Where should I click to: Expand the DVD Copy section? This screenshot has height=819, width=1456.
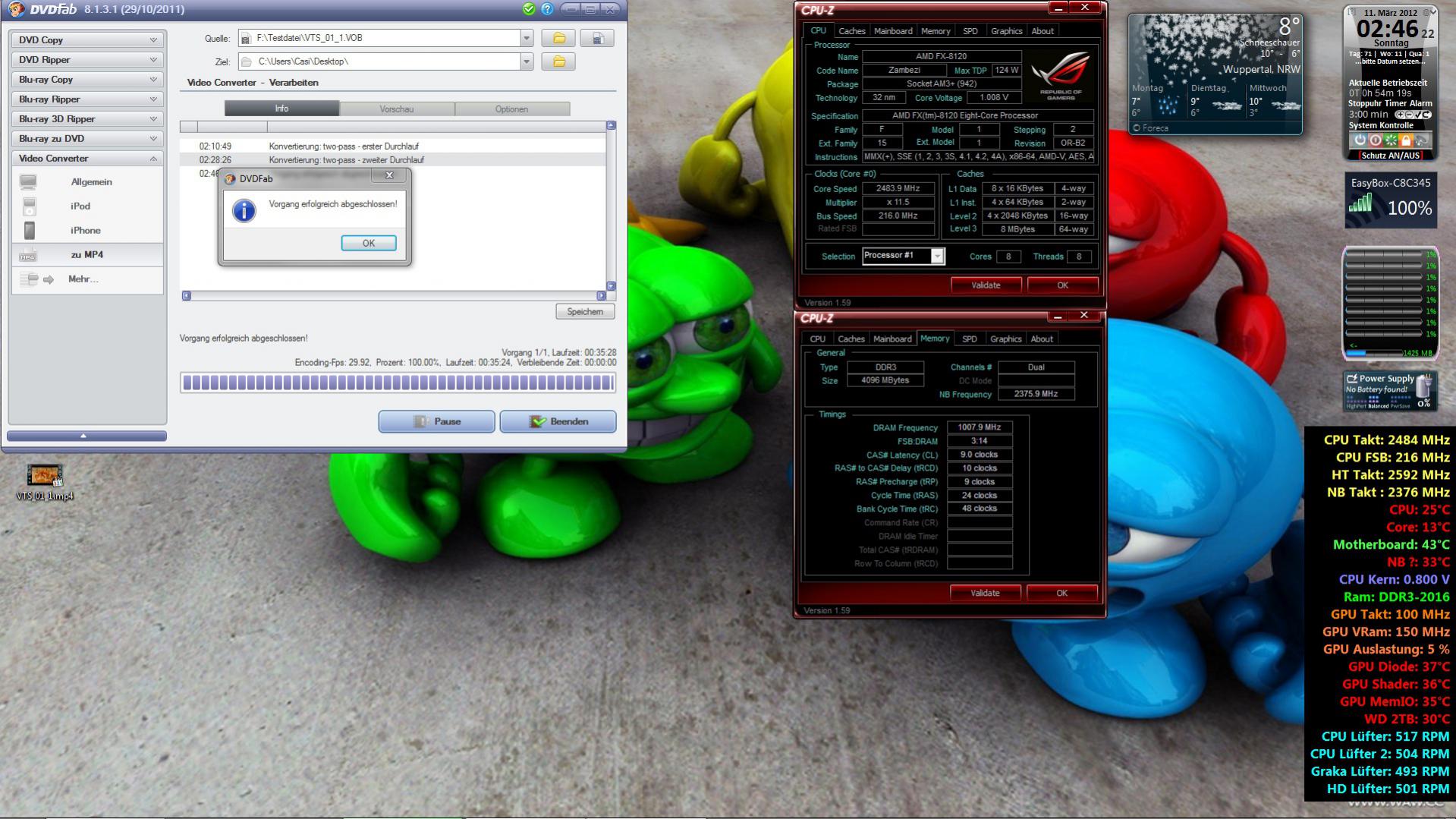click(87, 40)
